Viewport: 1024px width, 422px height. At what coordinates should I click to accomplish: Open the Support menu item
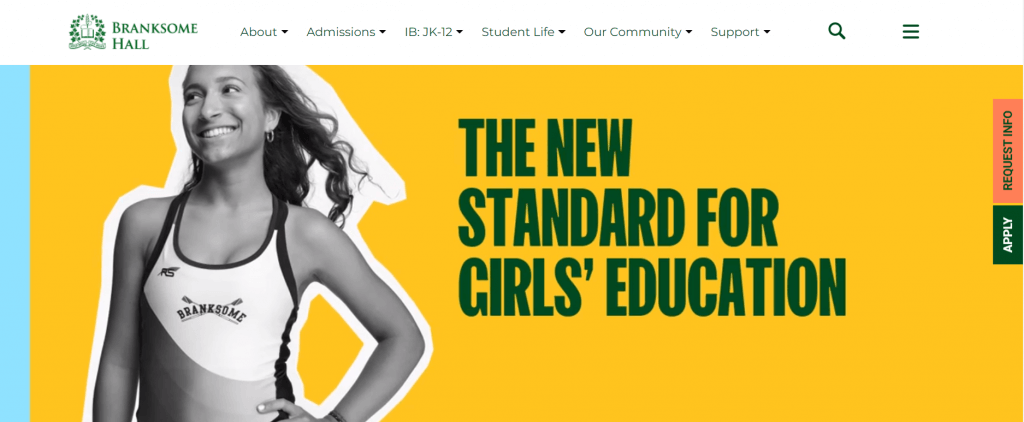735,32
